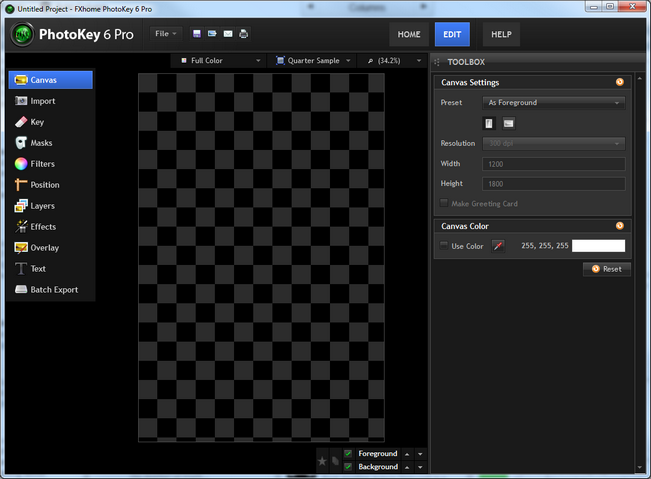
Task: Click the toolbox scrollbar up arrow
Action: click(640, 78)
